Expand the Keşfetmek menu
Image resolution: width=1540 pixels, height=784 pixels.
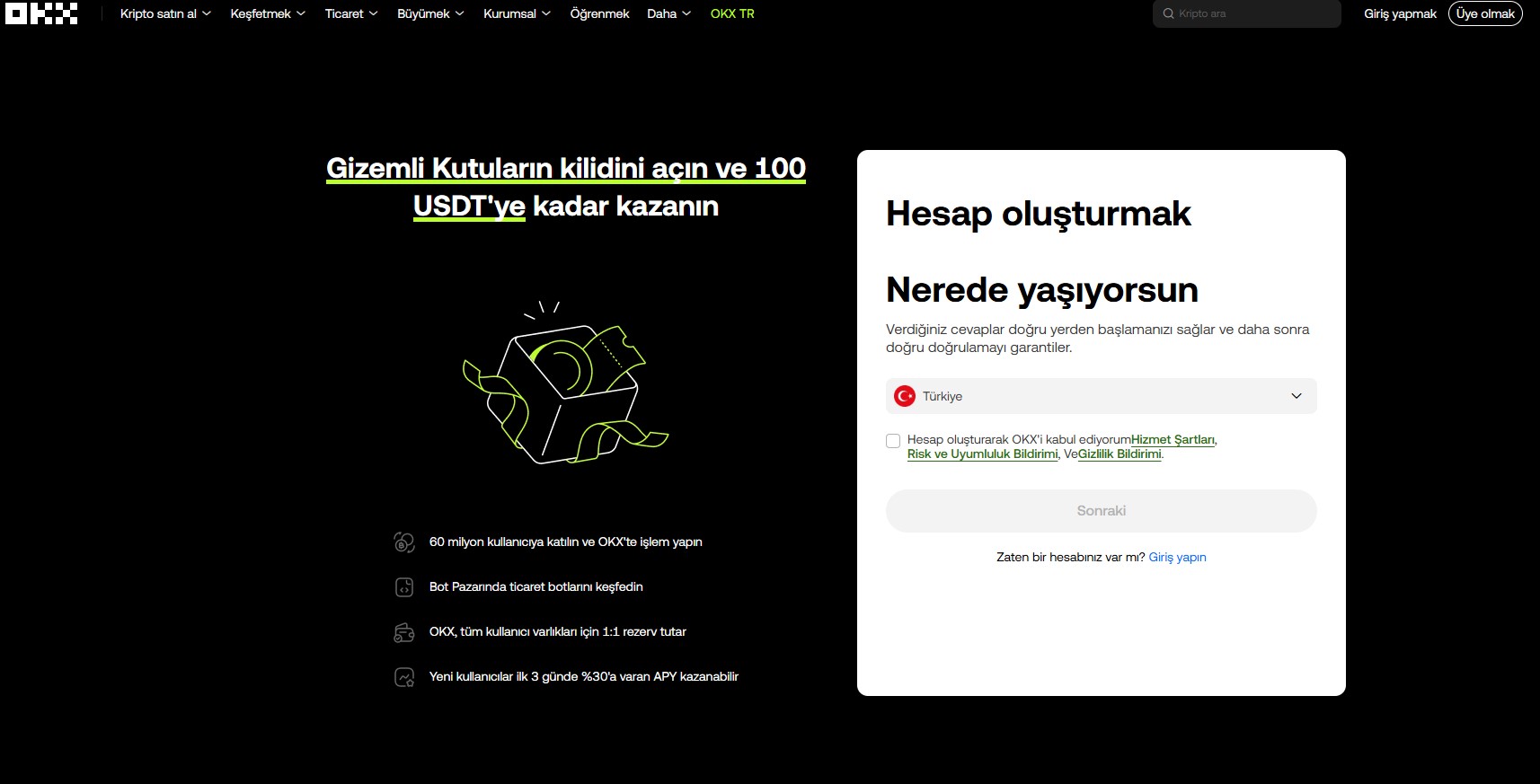(268, 13)
